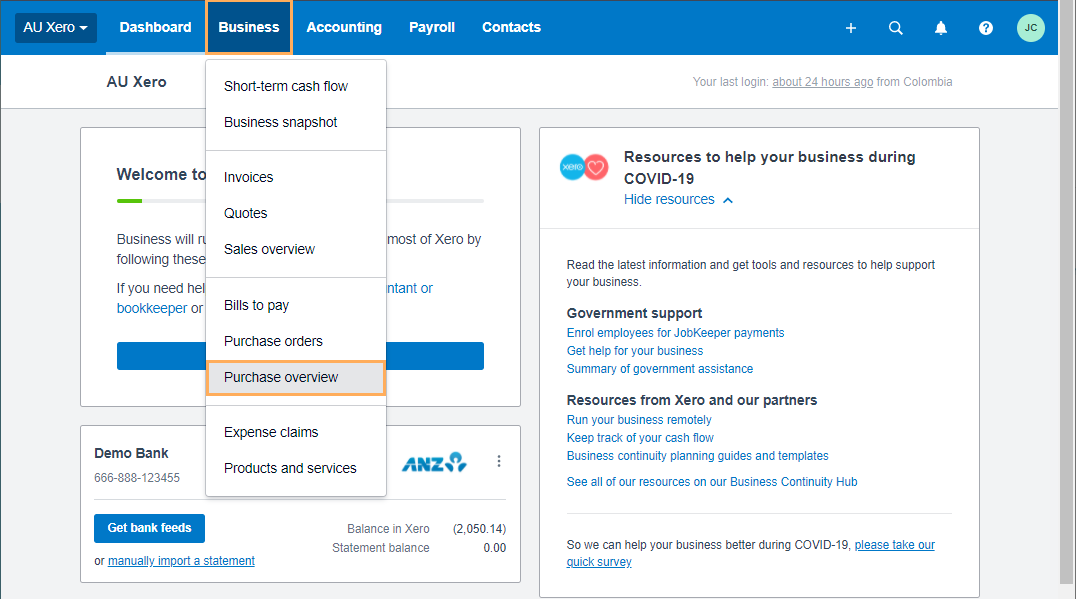Click the welcome setup progress bar

[301, 201]
